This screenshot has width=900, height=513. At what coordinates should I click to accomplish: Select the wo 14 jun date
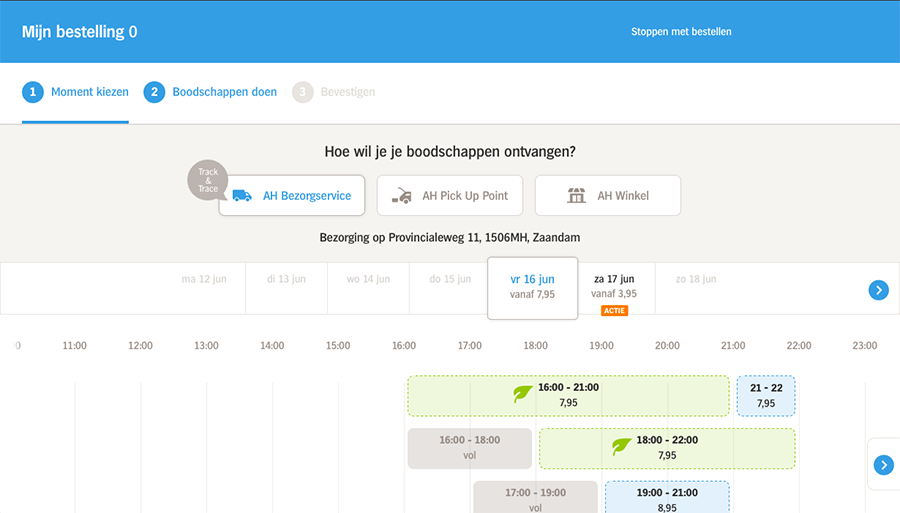[x=368, y=279]
